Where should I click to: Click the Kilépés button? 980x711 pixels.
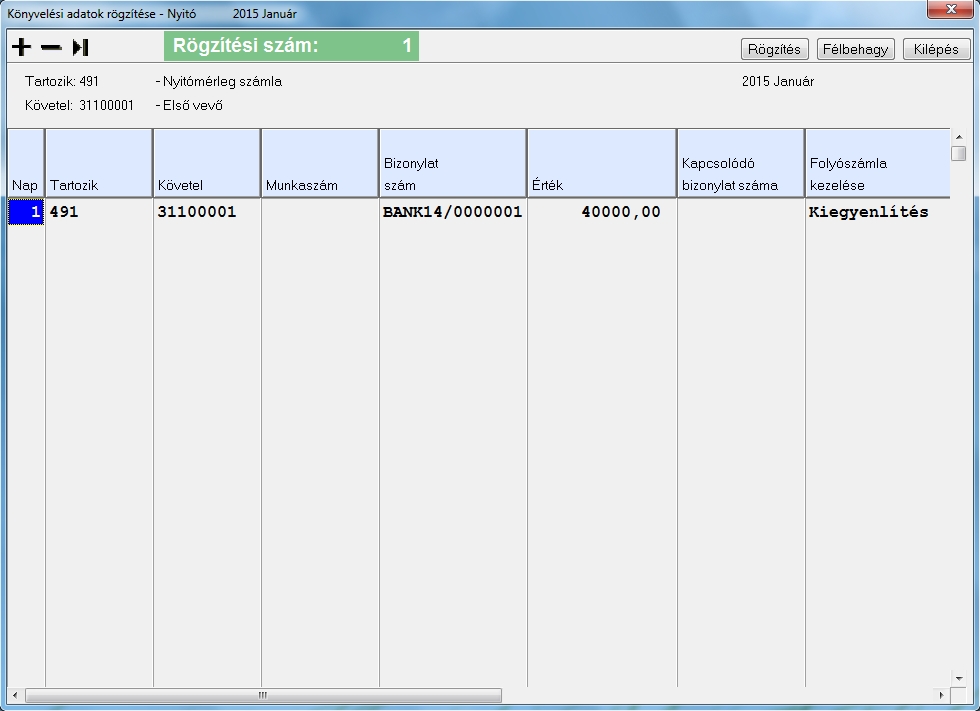[x=936, y=49]
